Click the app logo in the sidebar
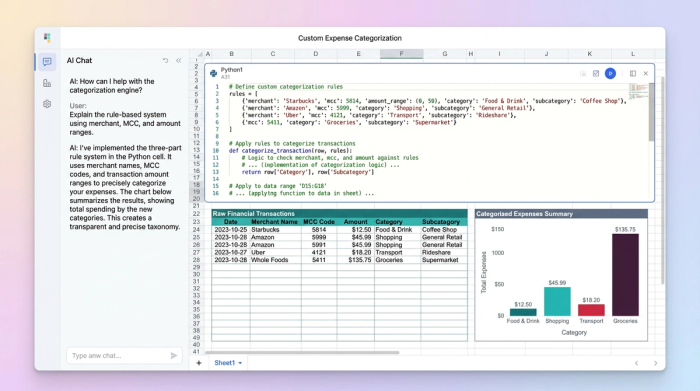 [47, 37]
